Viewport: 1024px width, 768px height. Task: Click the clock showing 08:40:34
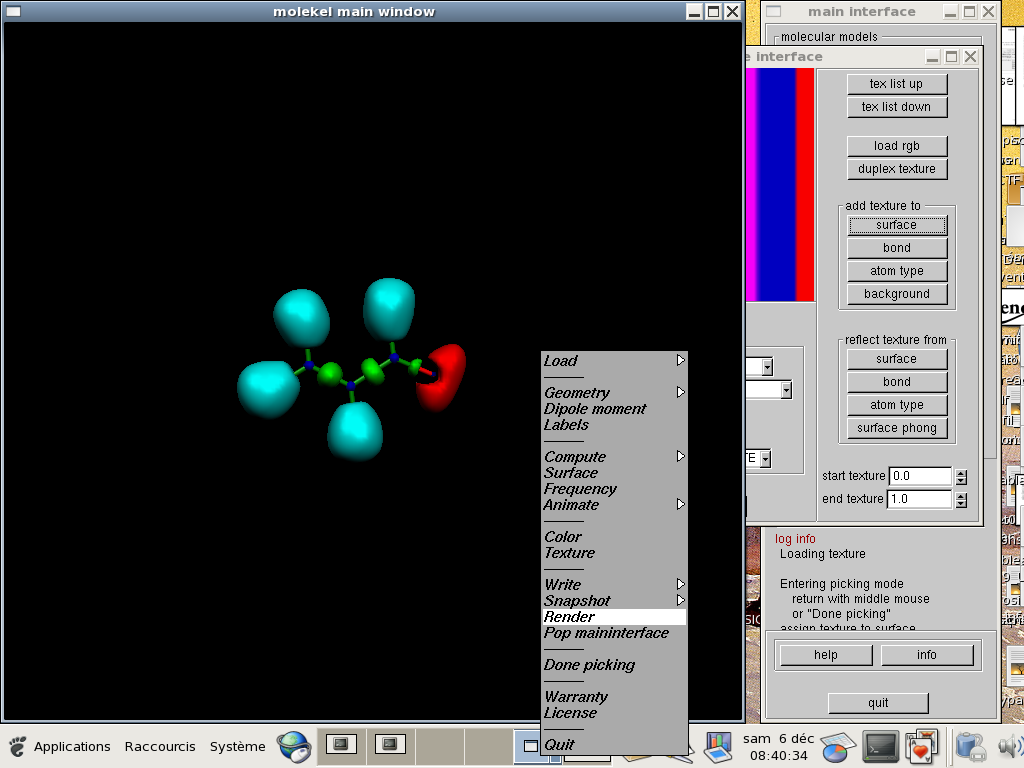coord(778,756)
